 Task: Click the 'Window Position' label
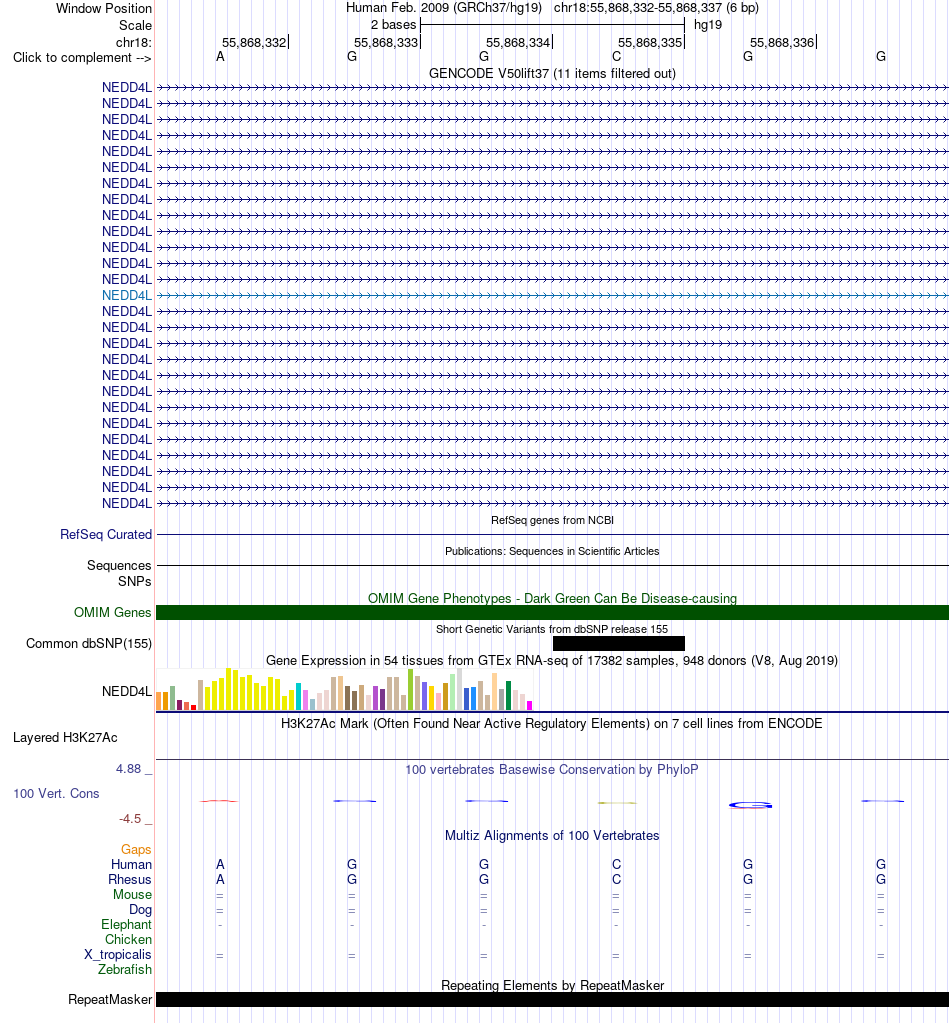104,9
